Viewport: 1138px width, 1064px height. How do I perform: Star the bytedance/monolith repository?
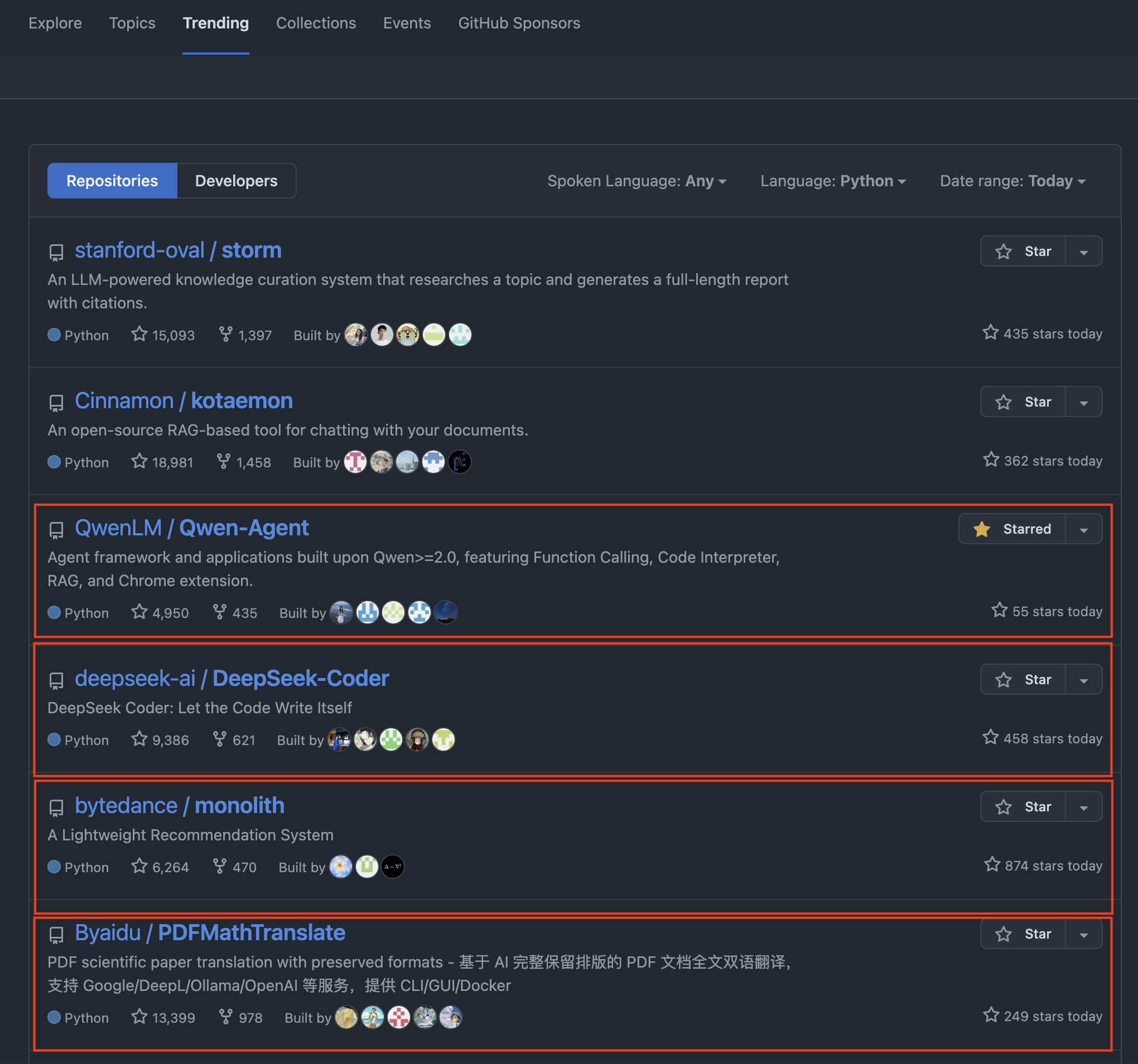[x=1023, y=806]
